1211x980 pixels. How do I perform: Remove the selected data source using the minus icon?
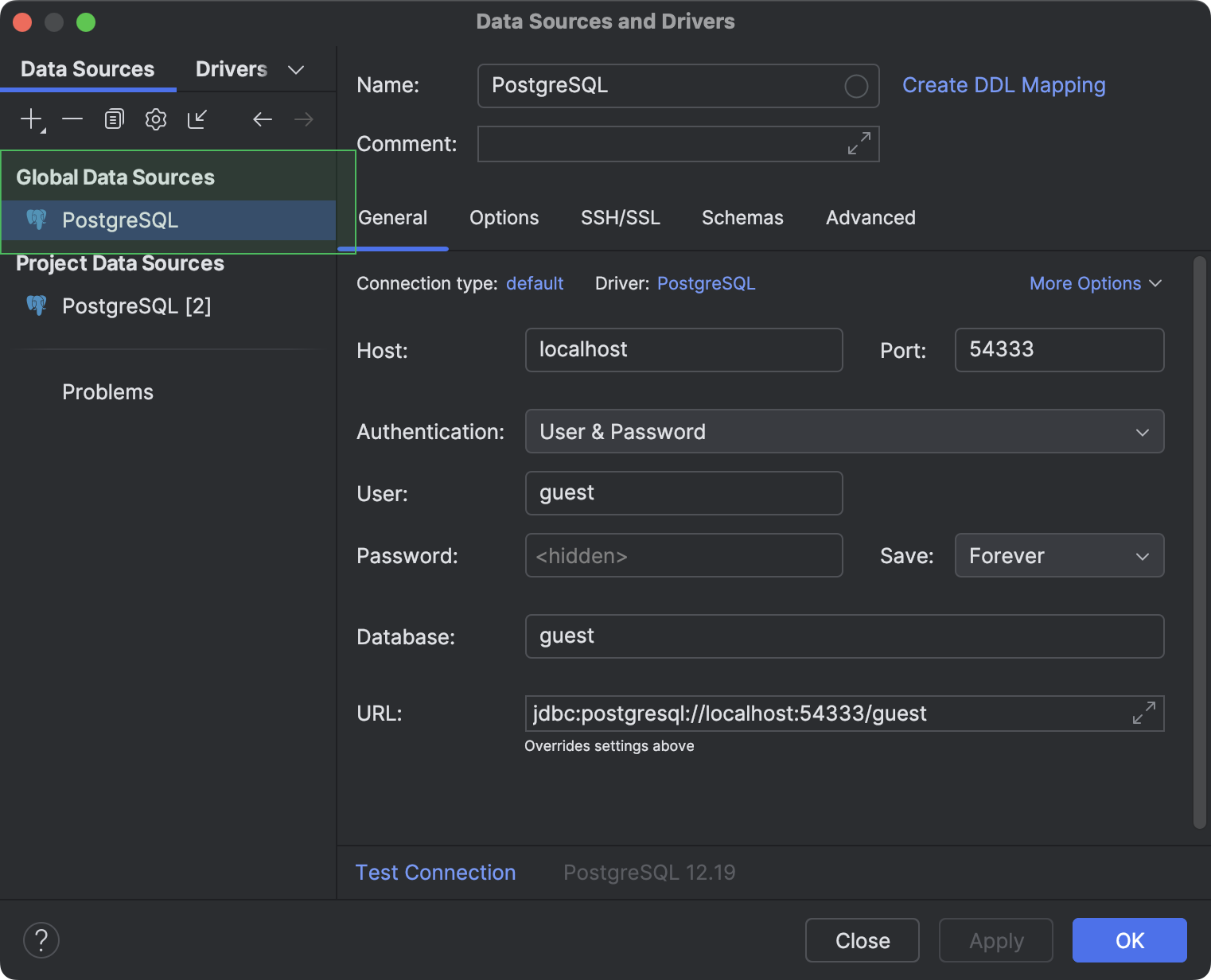point(72,119)
